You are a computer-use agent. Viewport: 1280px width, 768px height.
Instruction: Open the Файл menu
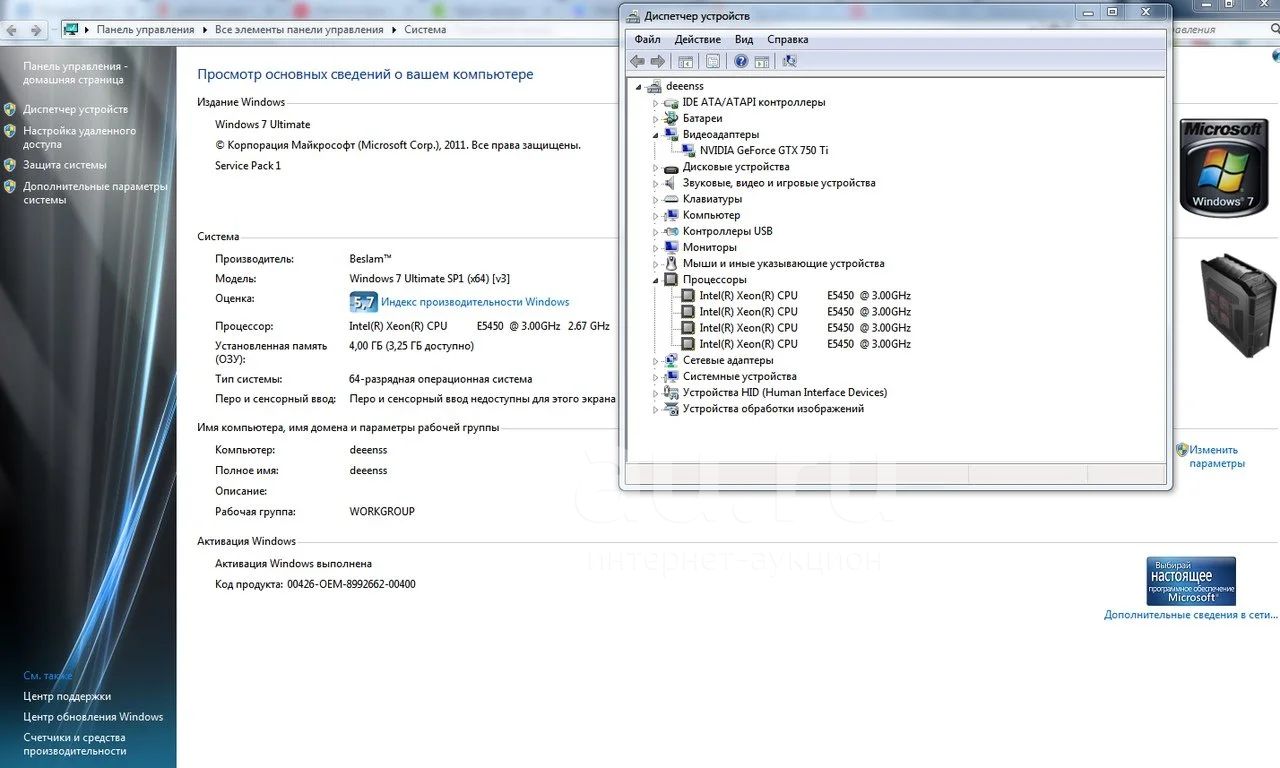coord(647,40)
